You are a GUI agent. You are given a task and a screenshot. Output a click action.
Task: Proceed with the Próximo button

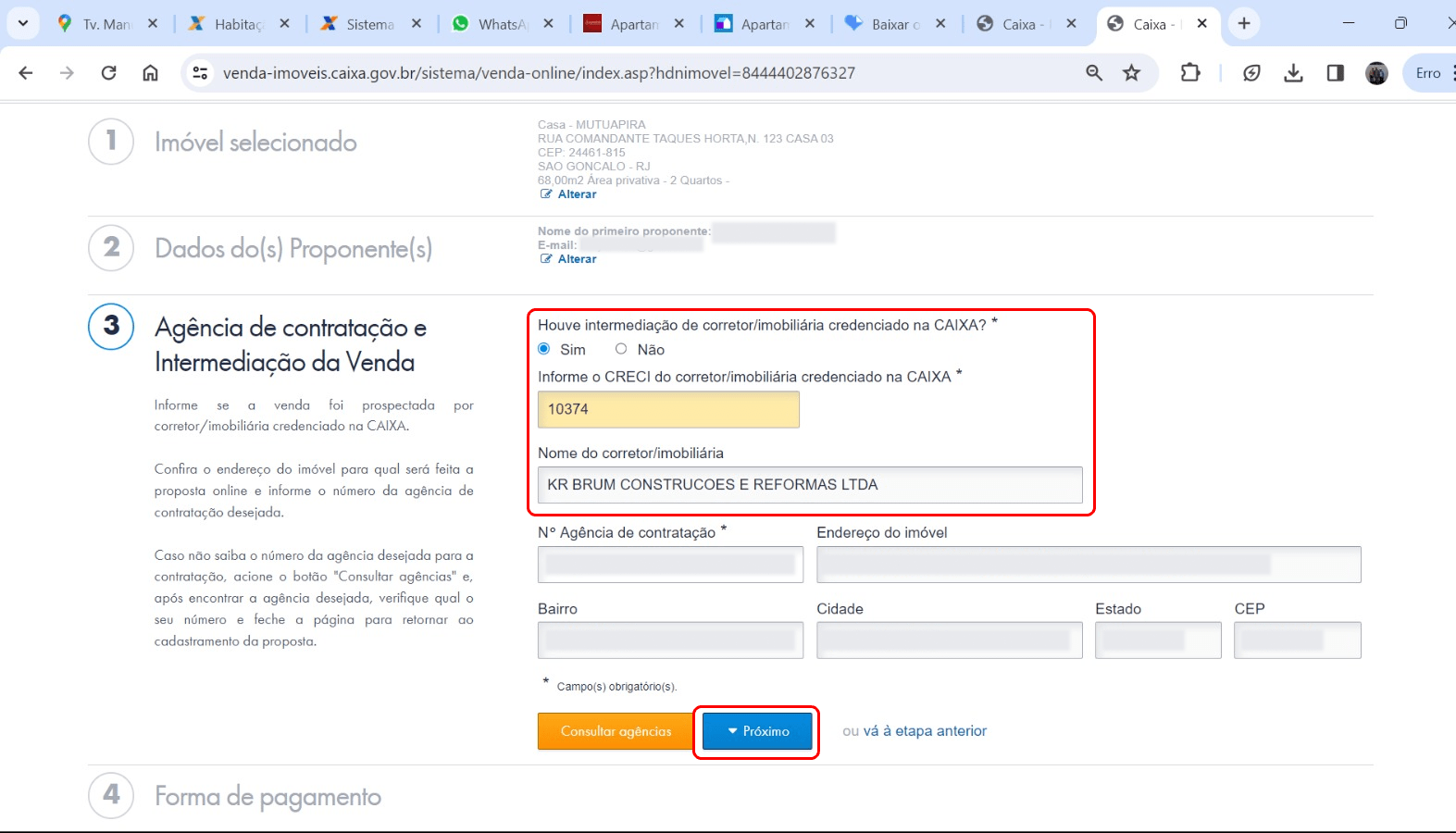757,731
